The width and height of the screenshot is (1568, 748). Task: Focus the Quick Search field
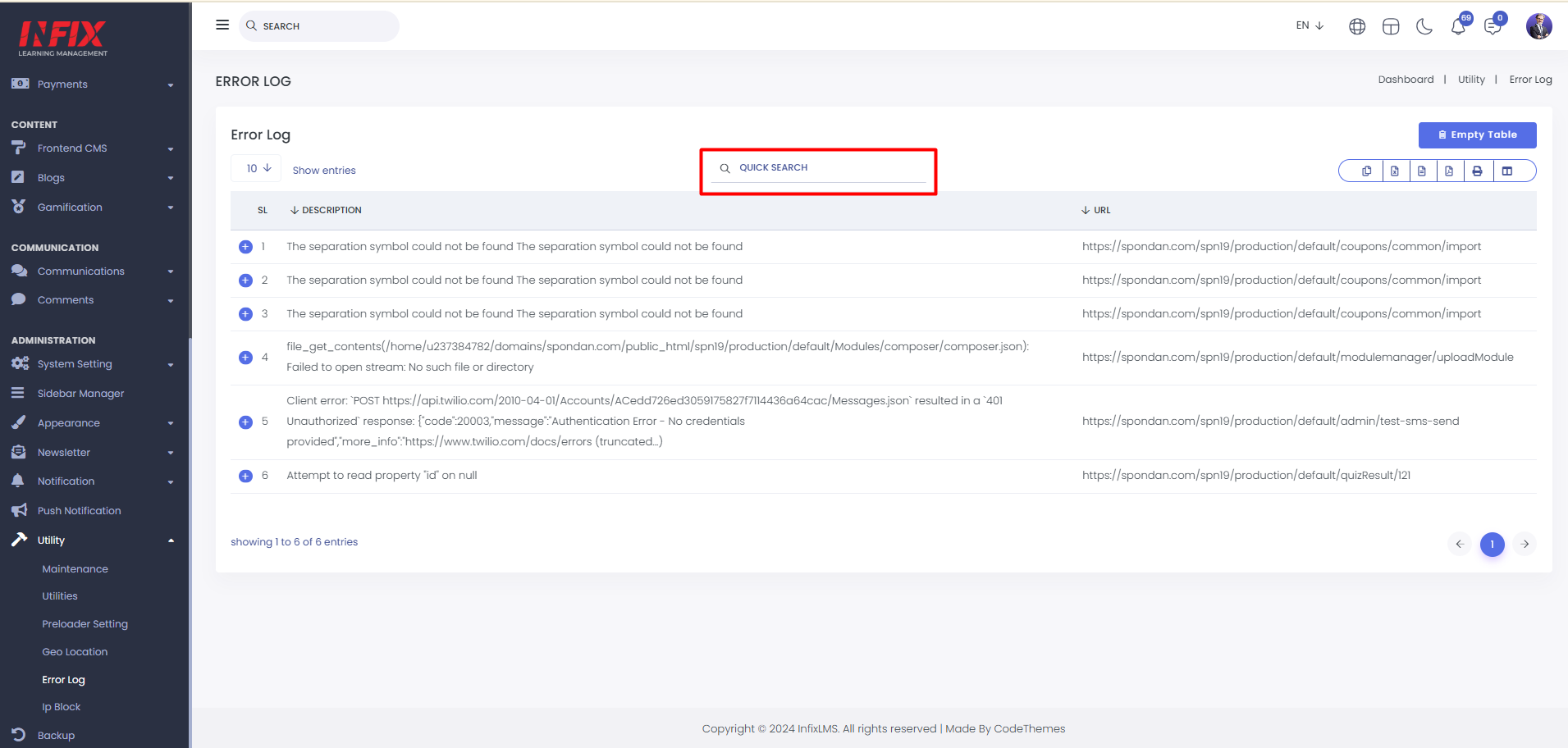(x=818, y=168)
